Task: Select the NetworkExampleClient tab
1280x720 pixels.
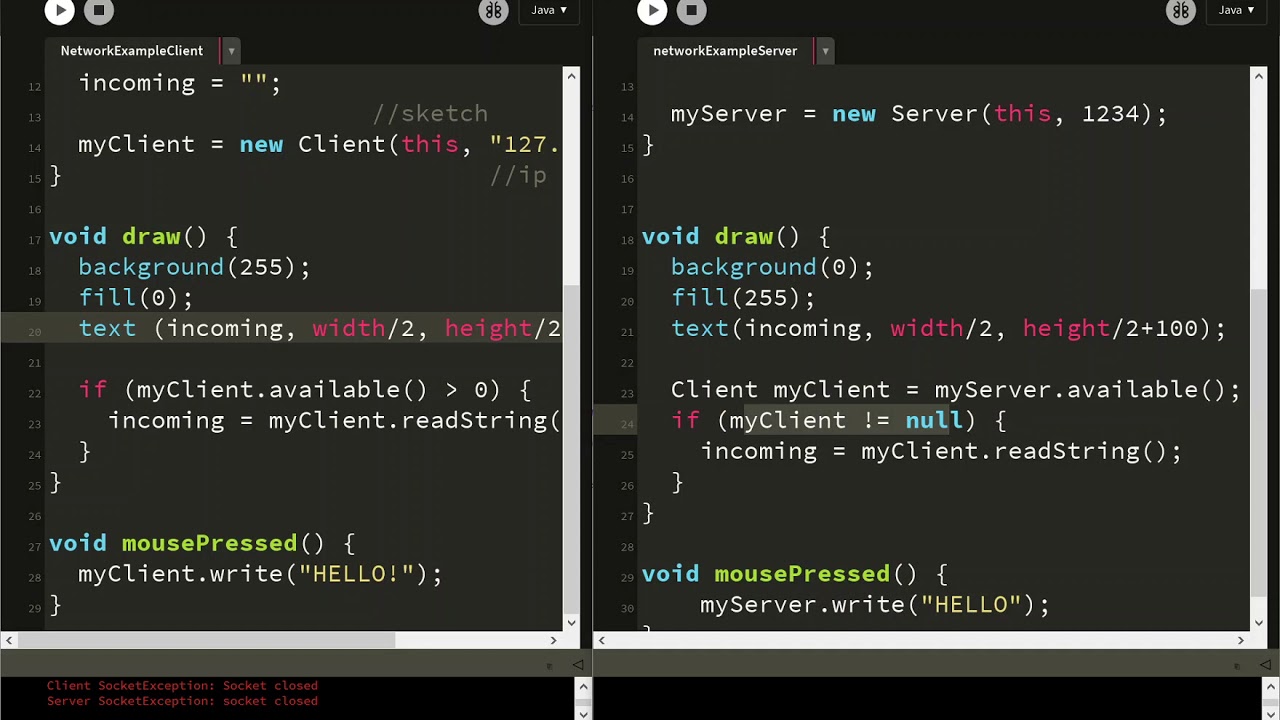Action: (x=131, y=51)
